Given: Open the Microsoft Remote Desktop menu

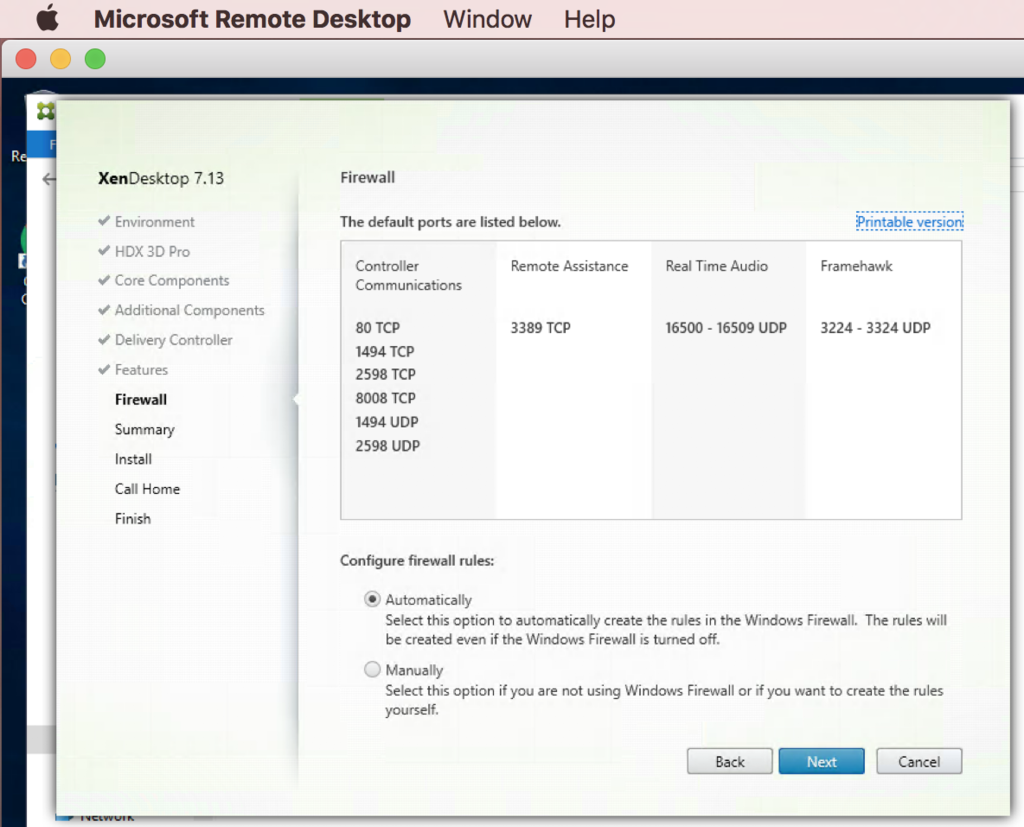Looking at the screenshot, I should pyautogui.click(x=252, y=19).
